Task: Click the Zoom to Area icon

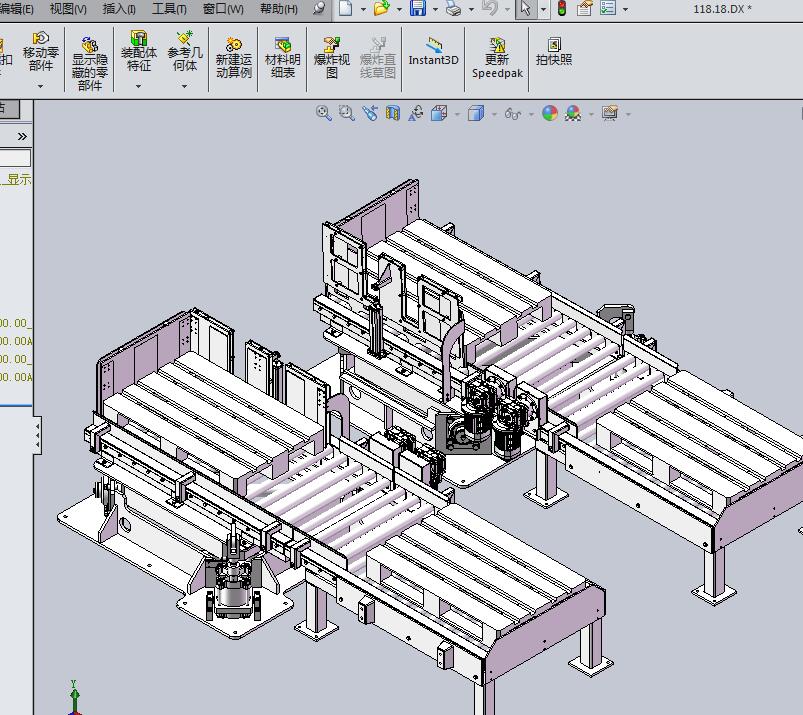Action: (347, 113)
